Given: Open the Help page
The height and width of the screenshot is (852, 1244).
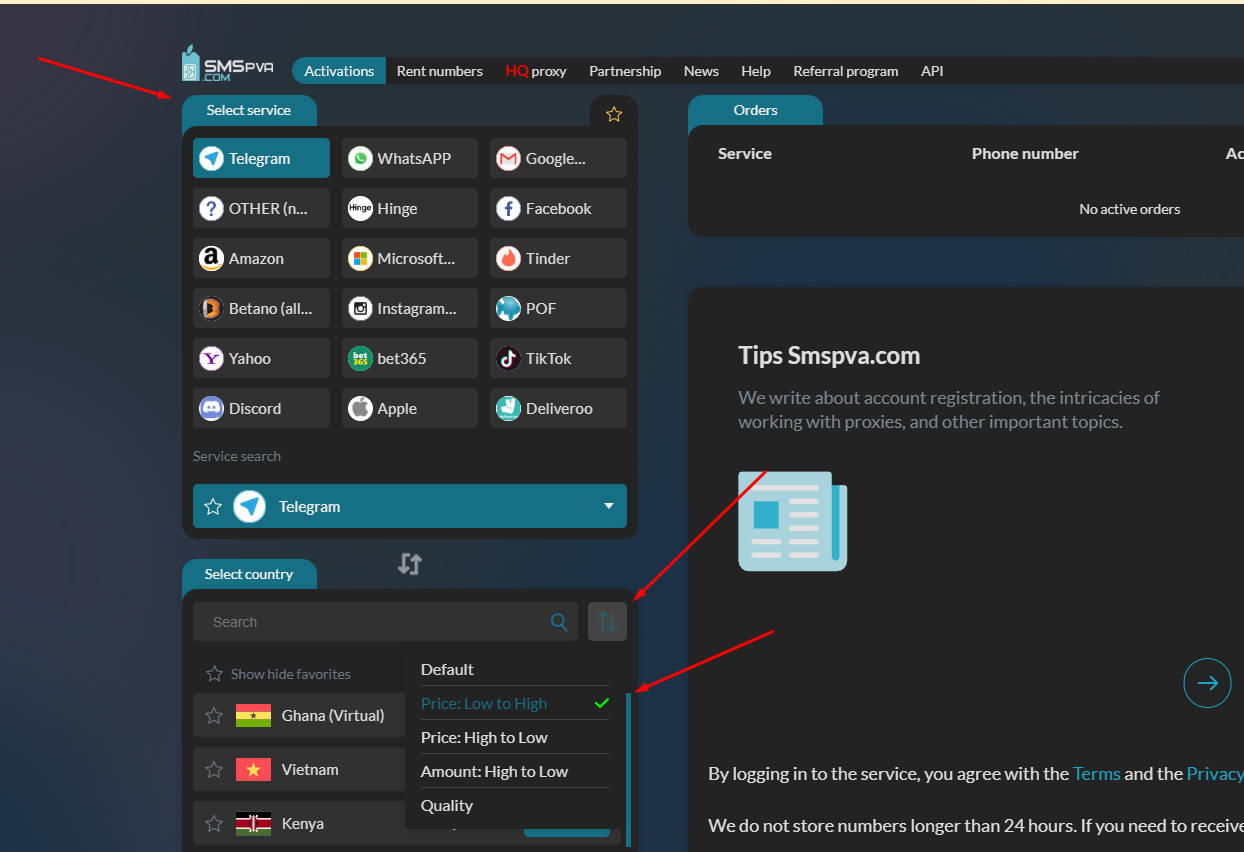Looking at the screenshot, I should tap(756, 71).
